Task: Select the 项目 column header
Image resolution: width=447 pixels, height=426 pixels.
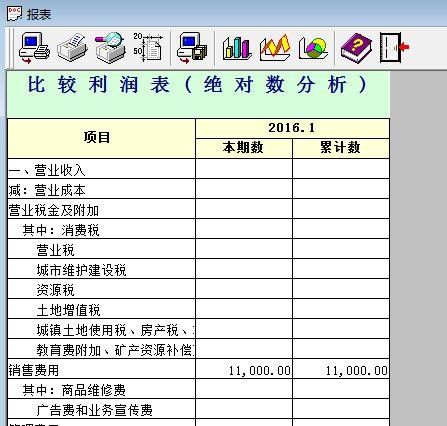Action: click(101, 138)
